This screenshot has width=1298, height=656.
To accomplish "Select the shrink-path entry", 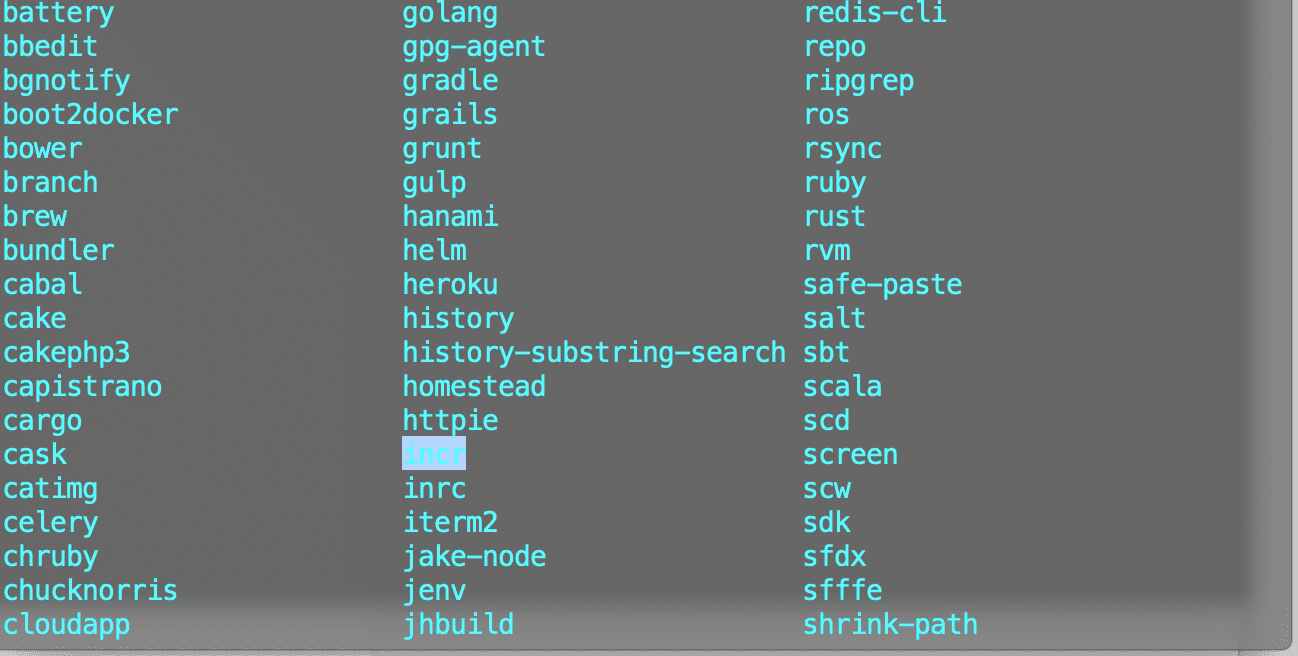I will pos(891,625).
